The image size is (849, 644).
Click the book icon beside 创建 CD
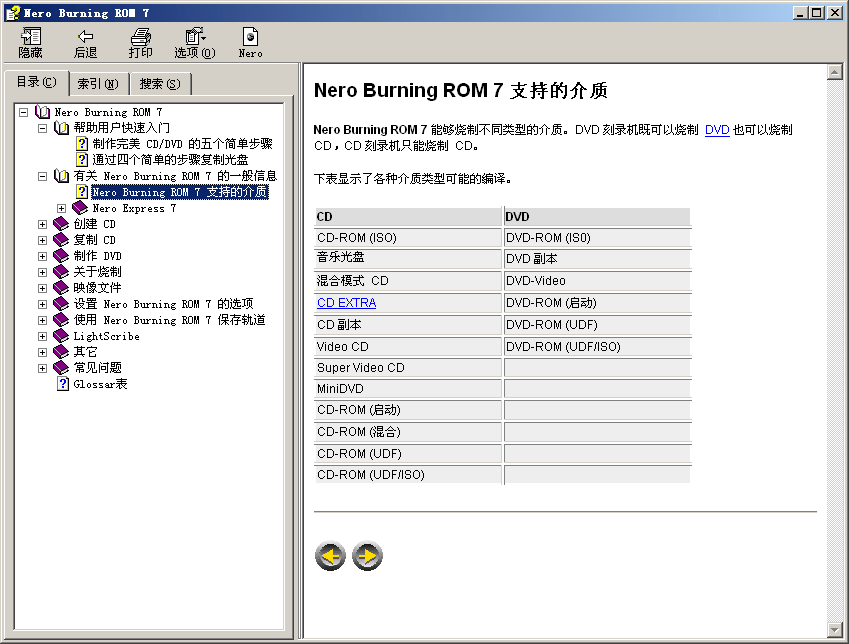coord(61,224)
